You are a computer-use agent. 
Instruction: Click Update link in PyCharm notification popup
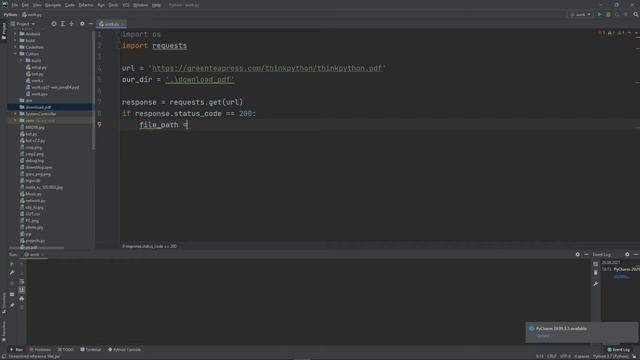point(543,336)
